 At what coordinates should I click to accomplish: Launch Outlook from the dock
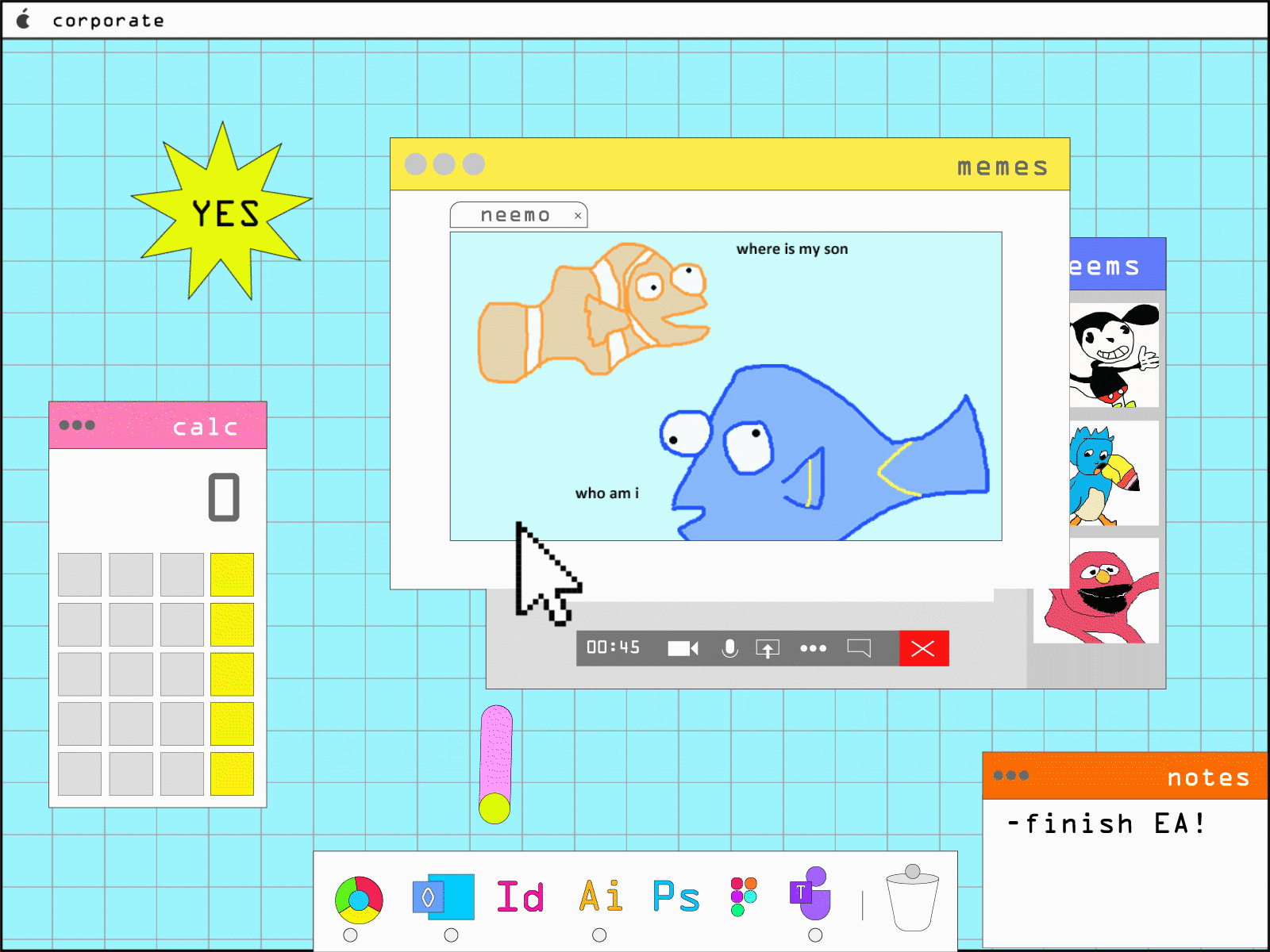coord(444,897)
